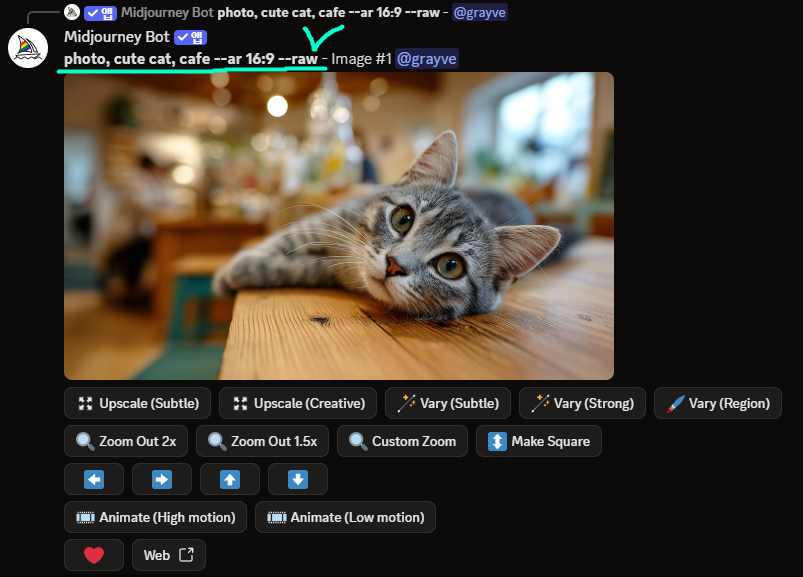Pan image left with left arrow

pyautogui.click(x=94, y=479)
